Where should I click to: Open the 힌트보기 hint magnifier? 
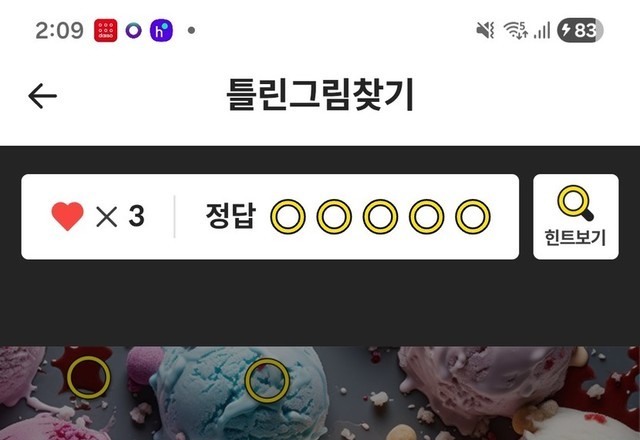576,217
